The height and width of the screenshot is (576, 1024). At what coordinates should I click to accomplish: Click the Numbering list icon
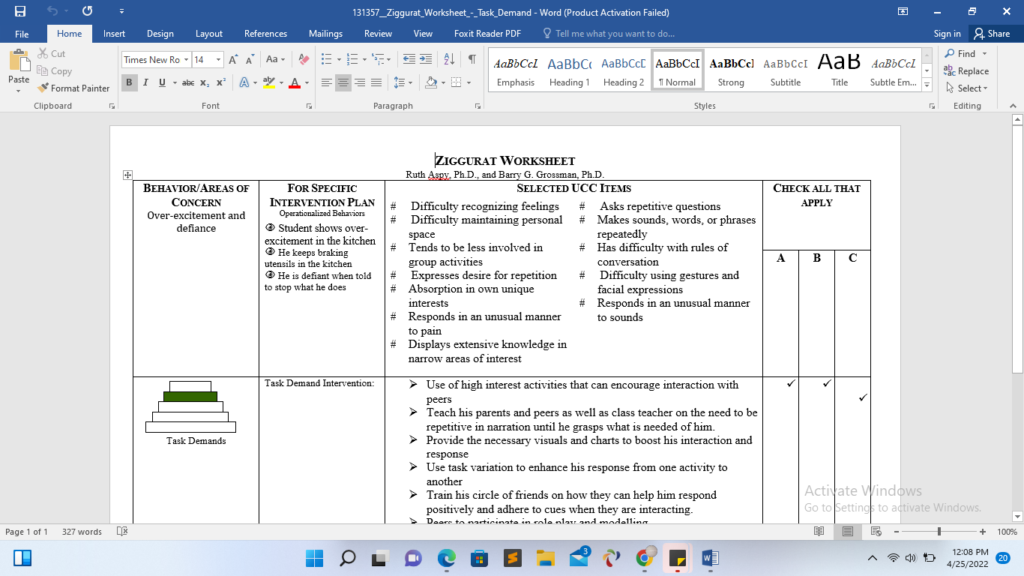(x=352, y=59)
